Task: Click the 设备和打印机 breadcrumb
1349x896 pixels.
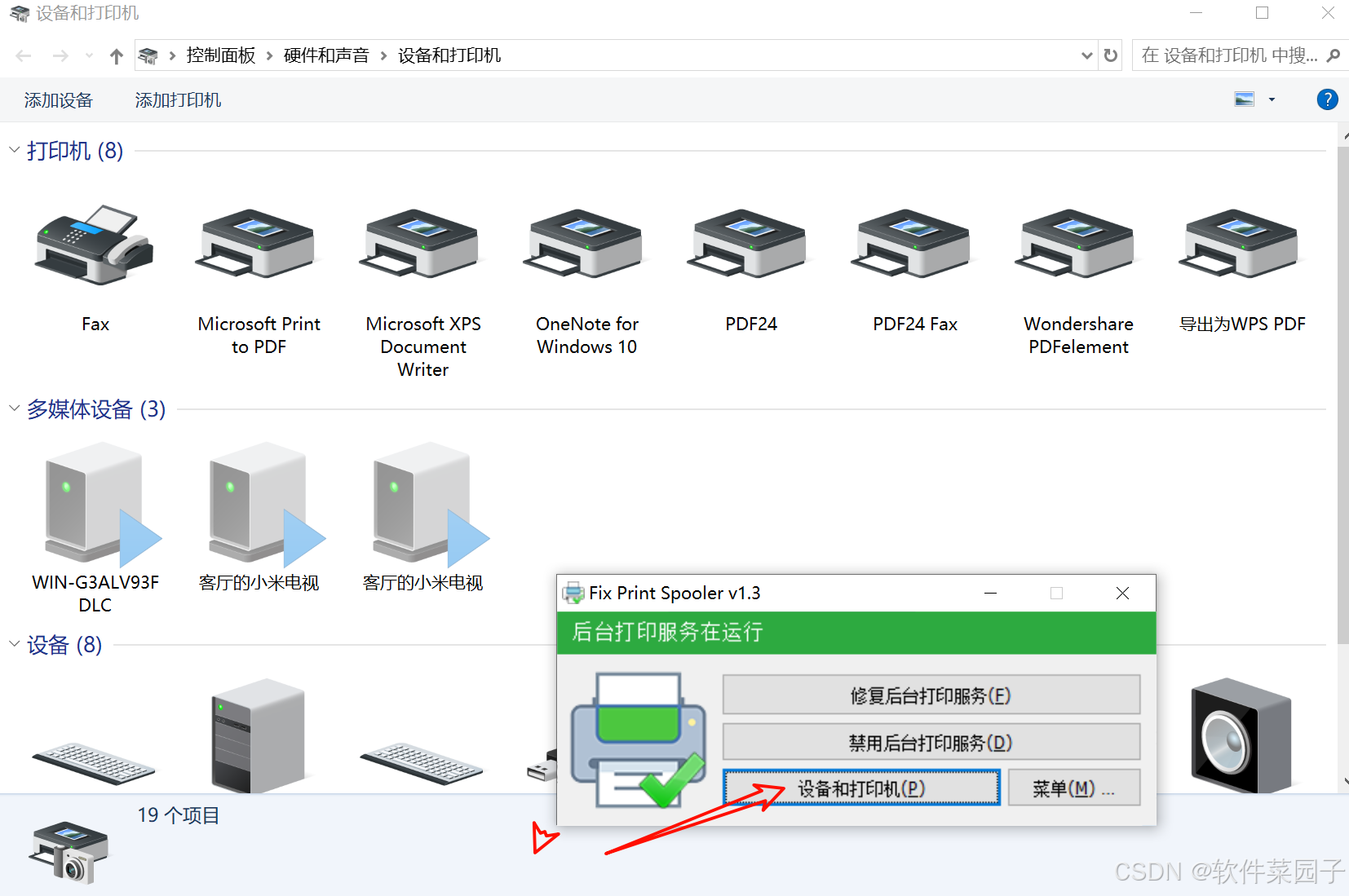Action: [x=449, y=55]
